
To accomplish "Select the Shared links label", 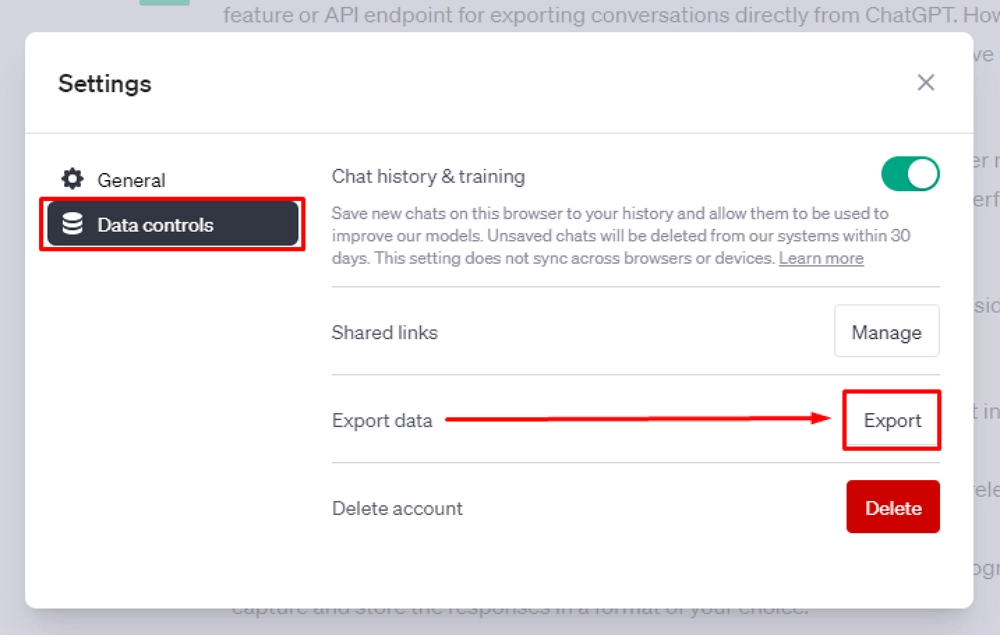I will click(385, 333).
